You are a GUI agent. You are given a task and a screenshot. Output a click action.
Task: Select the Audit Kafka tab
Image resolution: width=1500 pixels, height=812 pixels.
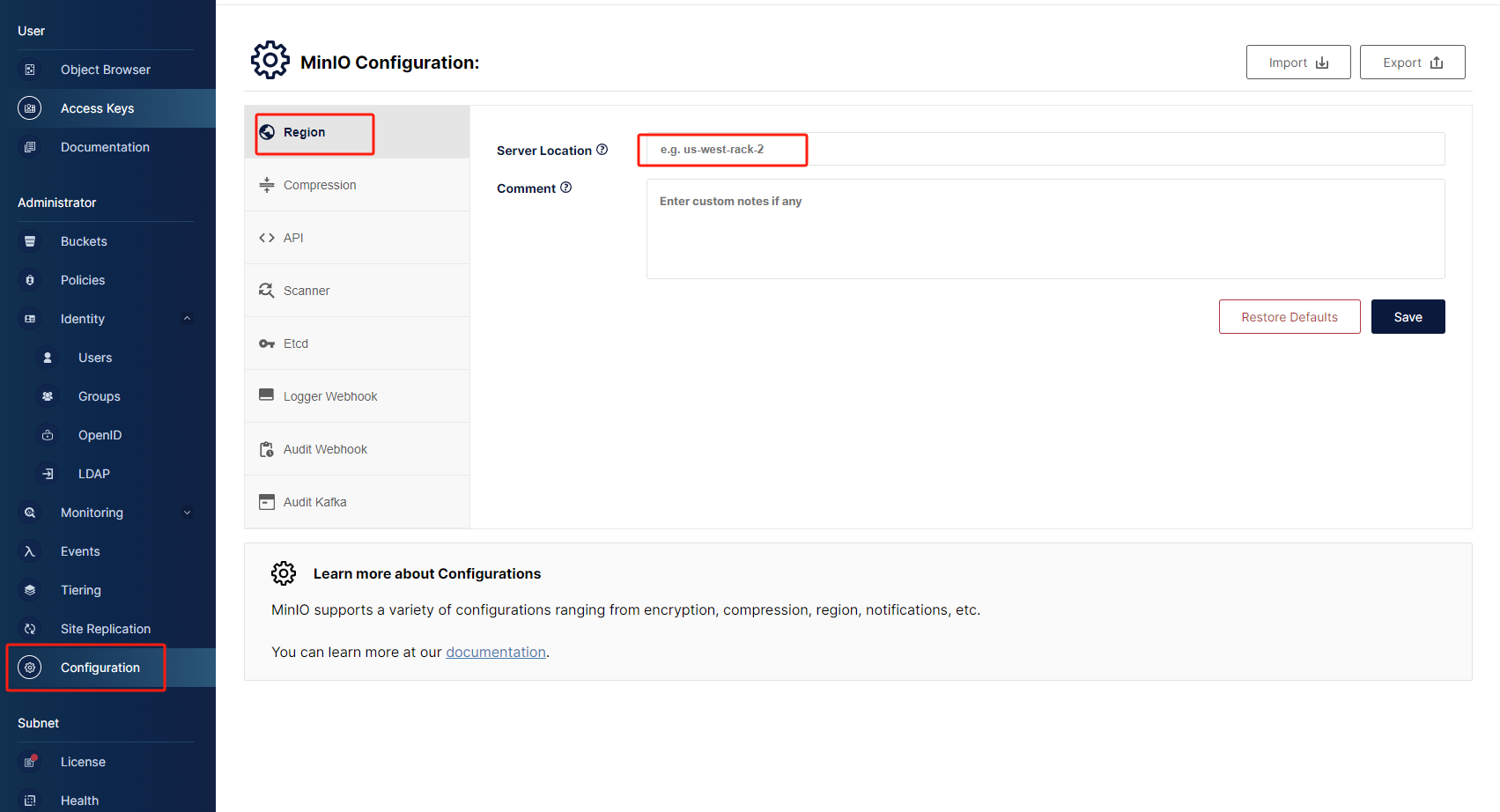357,502
